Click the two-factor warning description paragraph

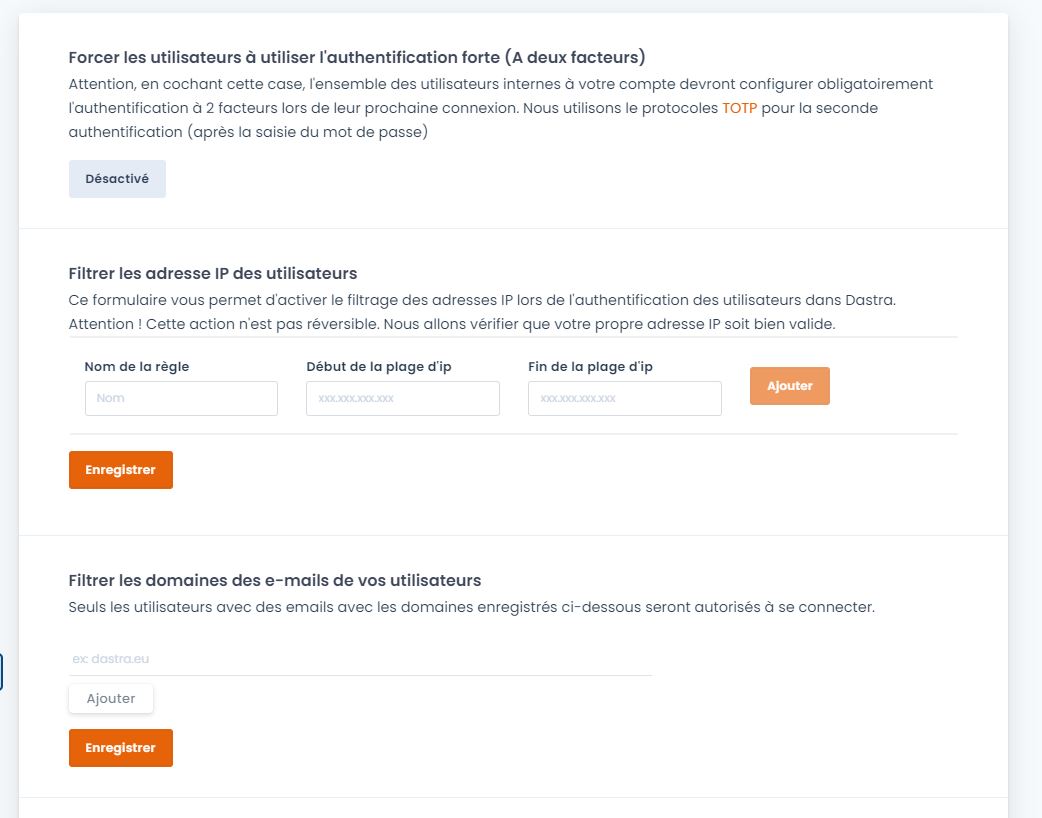[x=500, y=108]
